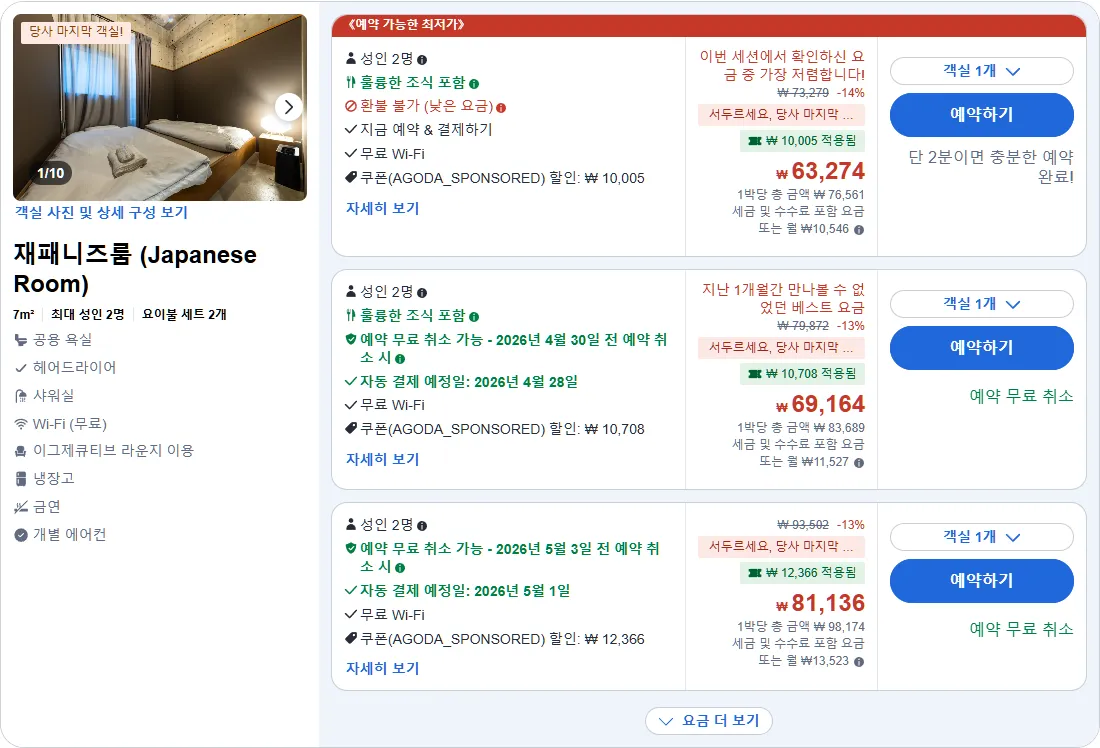The image size is (1100, 748).
Task: Click the shower icon by 샤워실
Action: tap(21, 396)
